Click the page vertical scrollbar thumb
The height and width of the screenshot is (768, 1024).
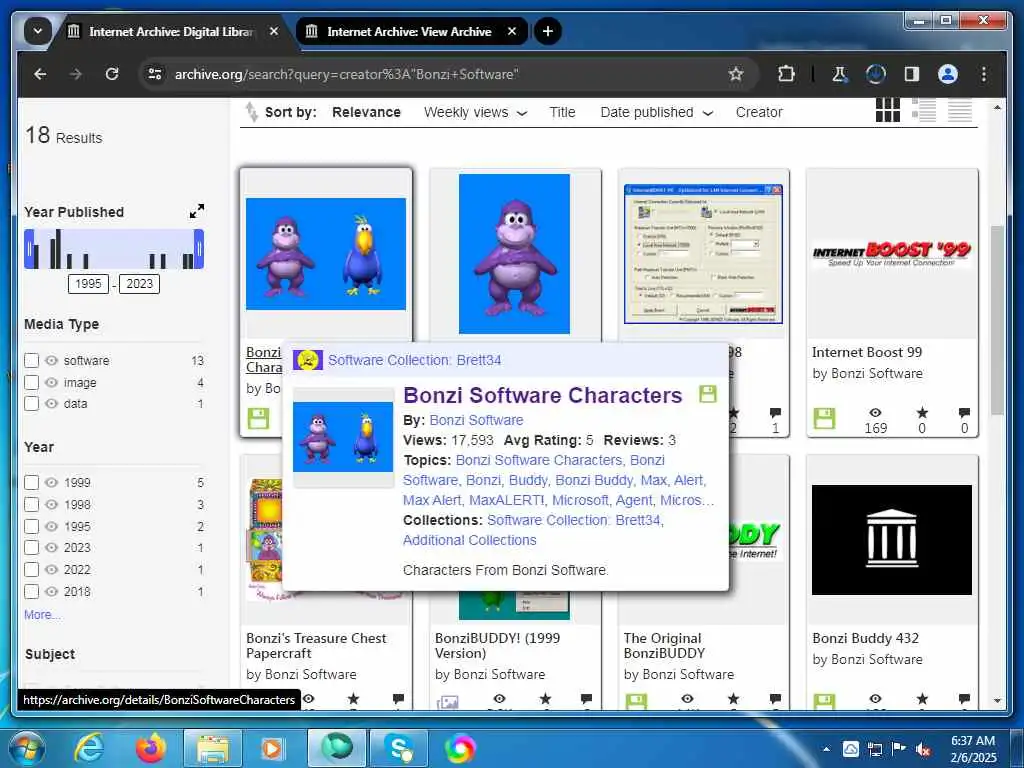[997, 320]
